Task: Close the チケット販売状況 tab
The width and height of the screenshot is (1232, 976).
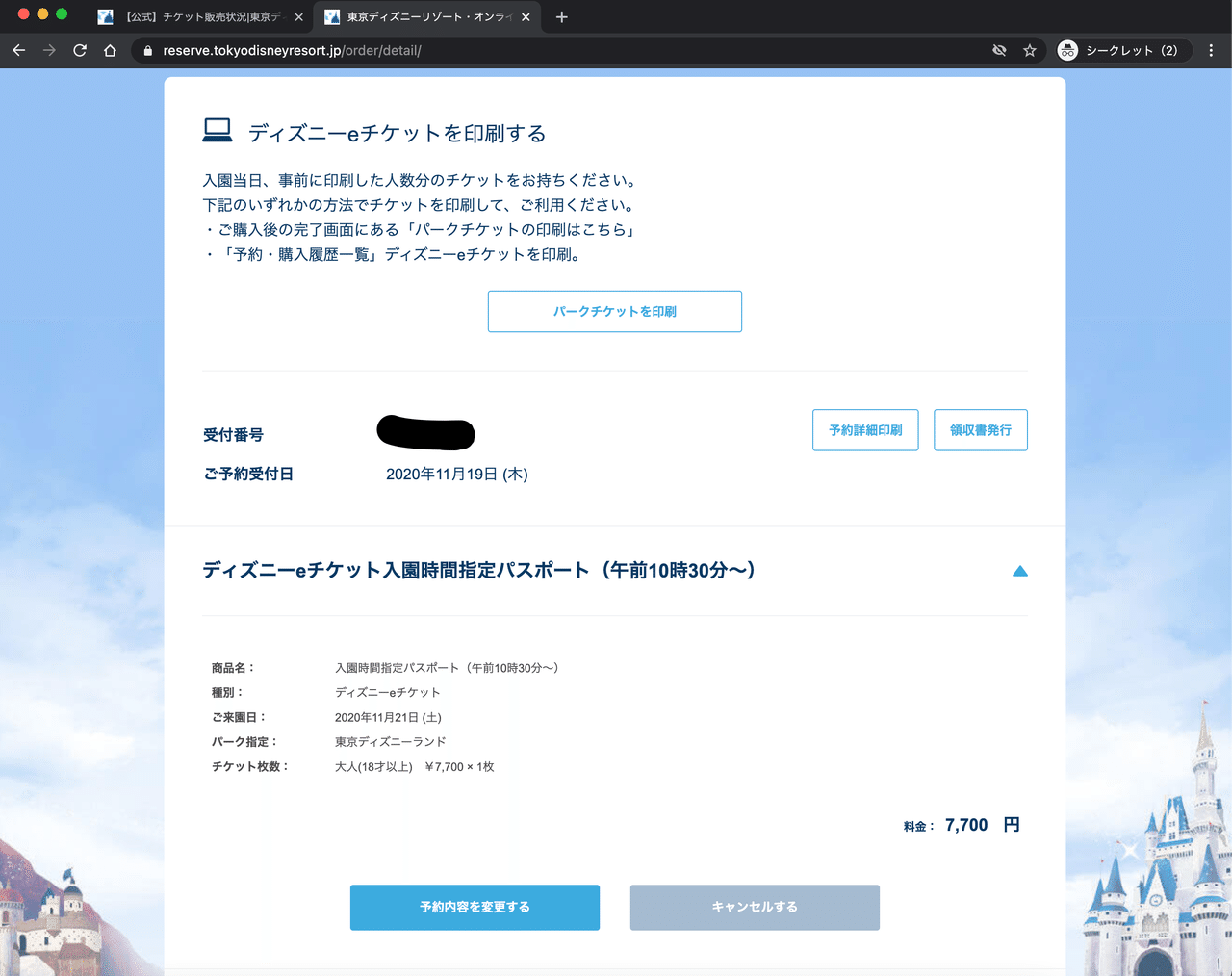Action: [x=298, y=17]
